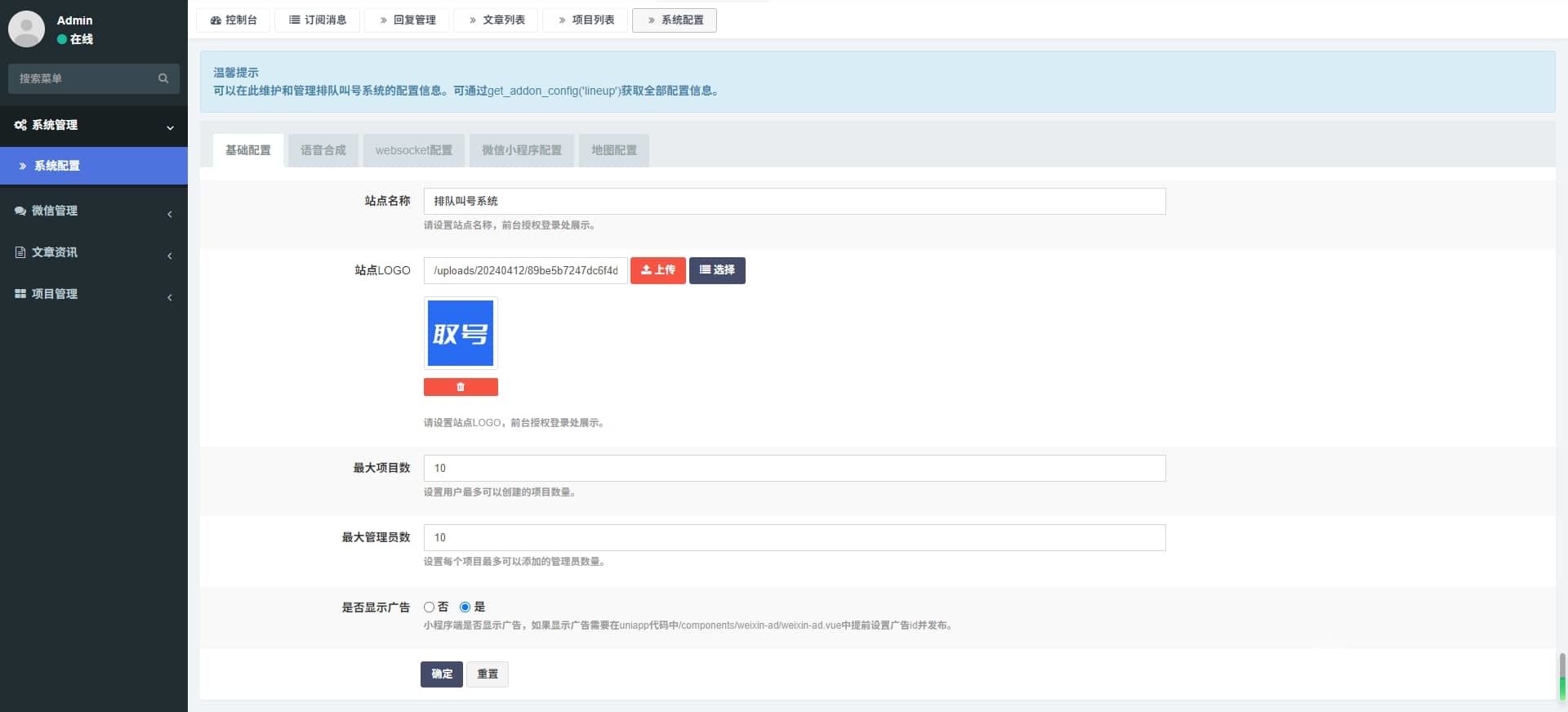Open the 控制台 dashboard tab
Image resolution: width=1568 pixels, height=712 pixels.
(x=234, y=20)
